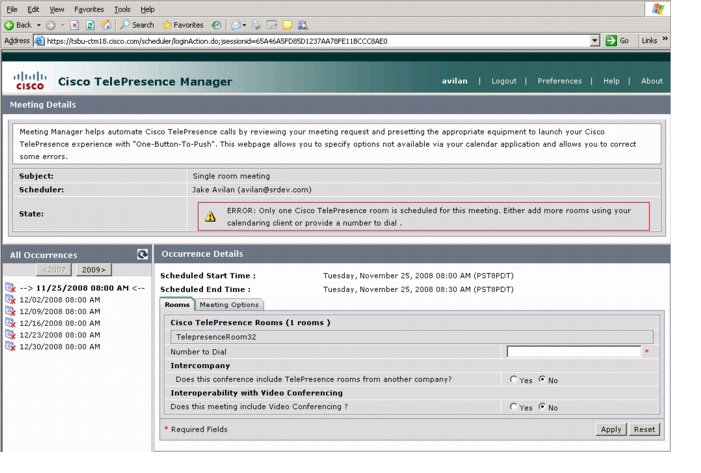Screen dimensions: 701x473
Task: Click the TelepresenceRoom32 room entry
Action: [412, 337]
